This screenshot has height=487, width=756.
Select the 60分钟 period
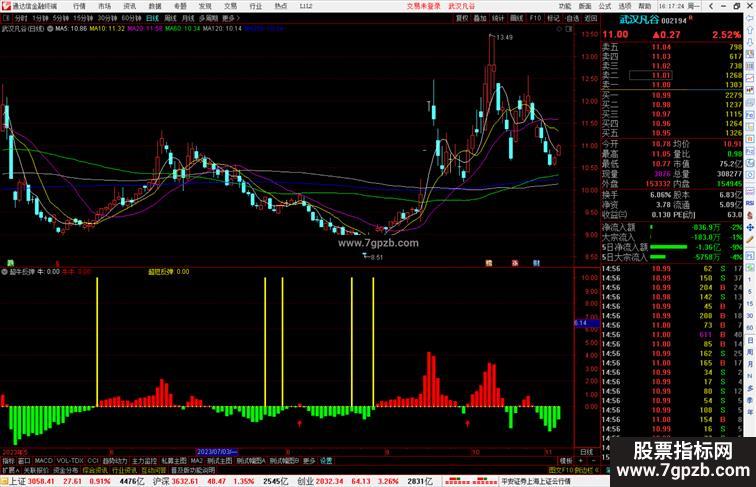click(131, 18)
